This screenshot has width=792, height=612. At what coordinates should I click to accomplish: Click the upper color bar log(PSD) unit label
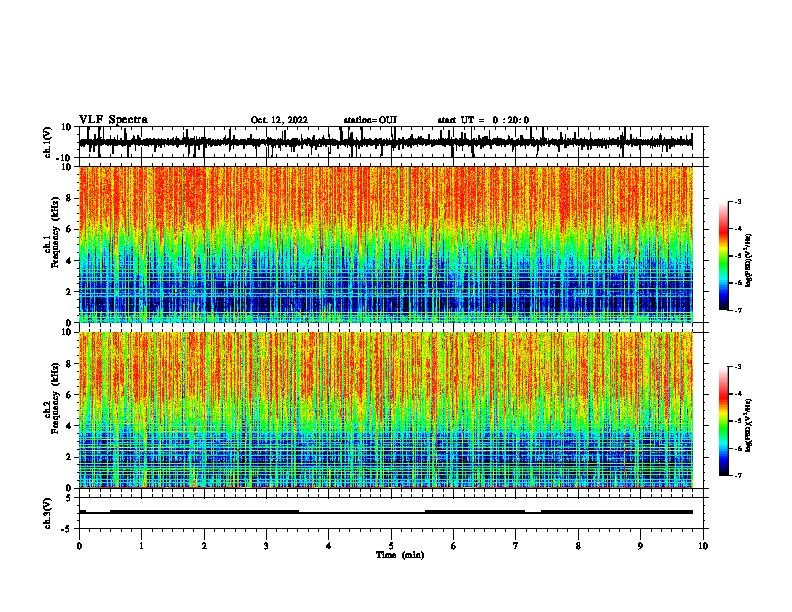coord(748,261)
